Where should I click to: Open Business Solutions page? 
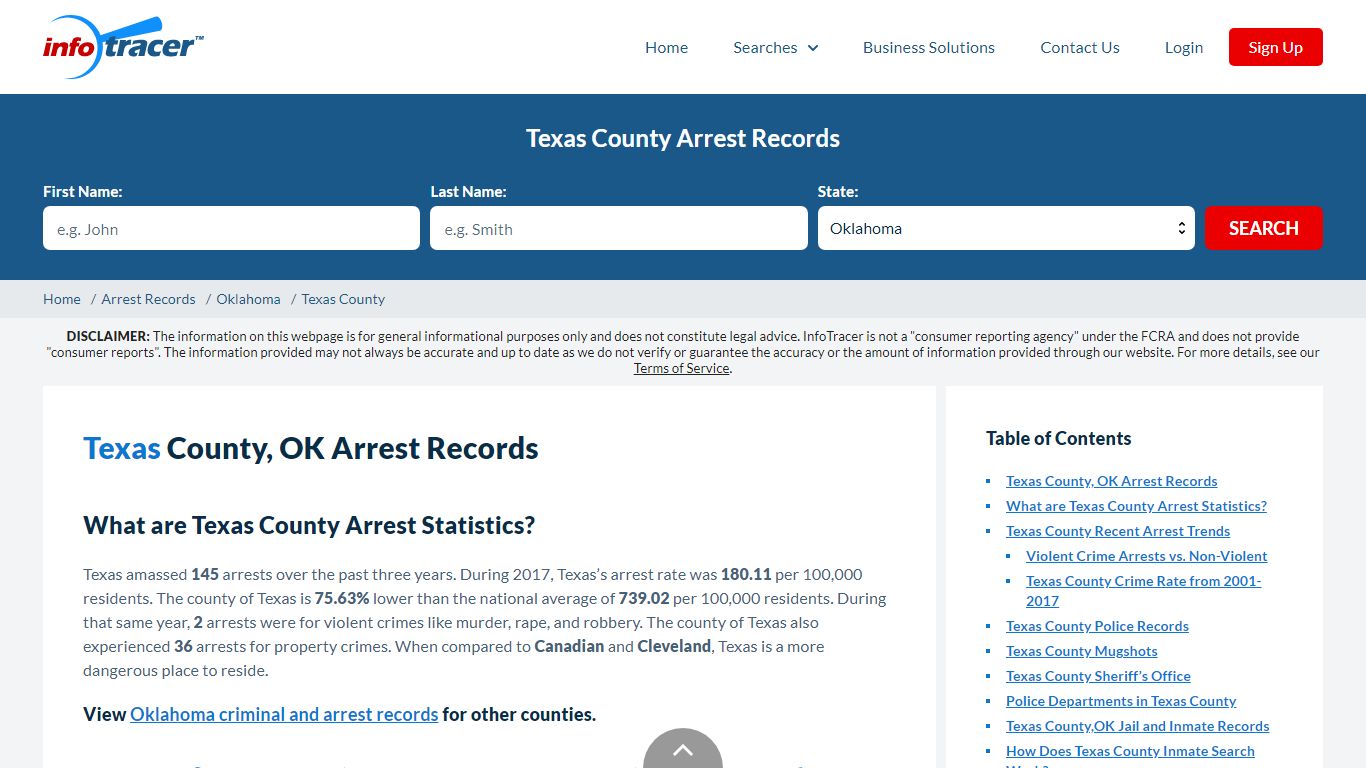928,47
